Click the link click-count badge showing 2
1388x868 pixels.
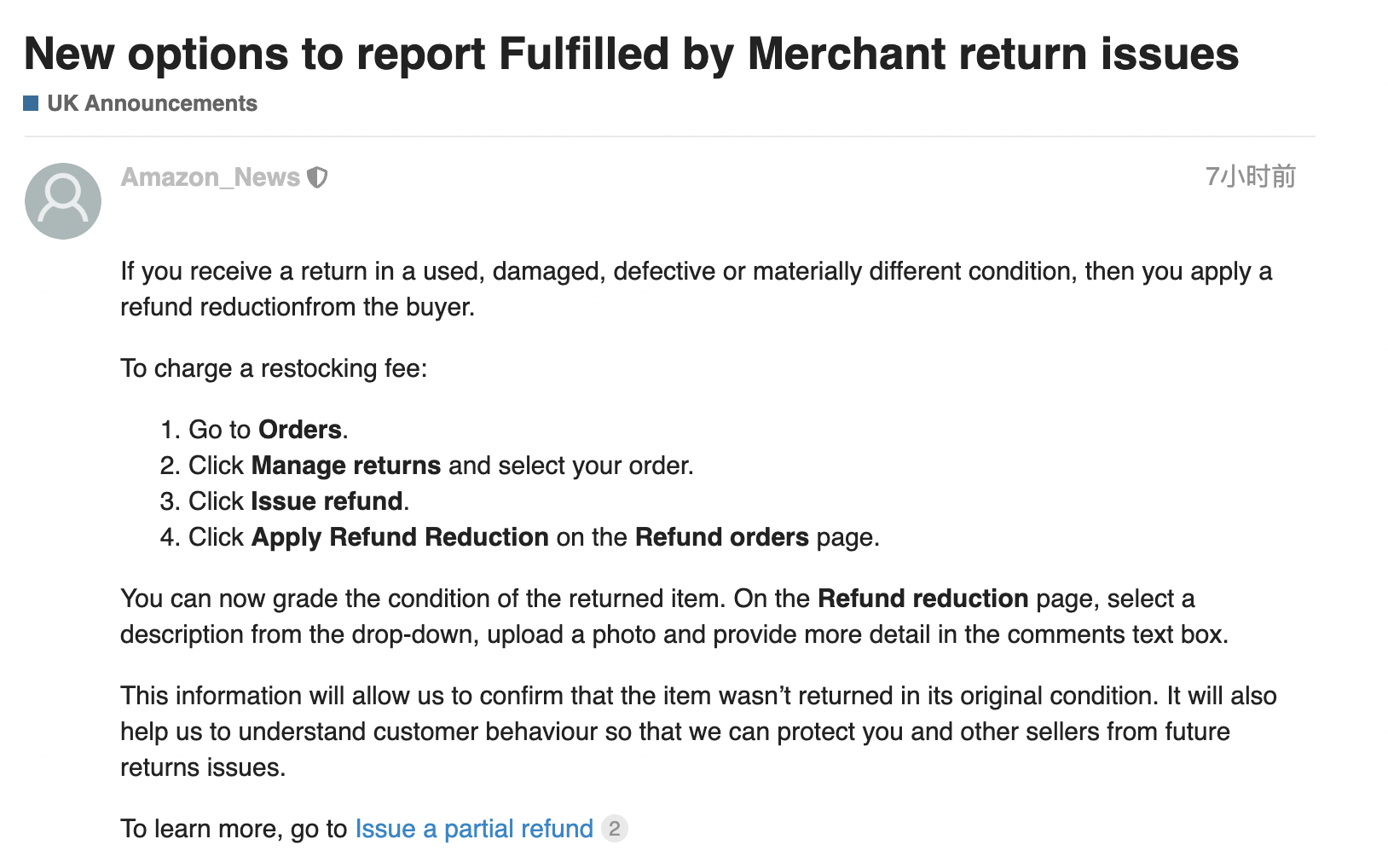pyautogui.click(x=614, y=829)
